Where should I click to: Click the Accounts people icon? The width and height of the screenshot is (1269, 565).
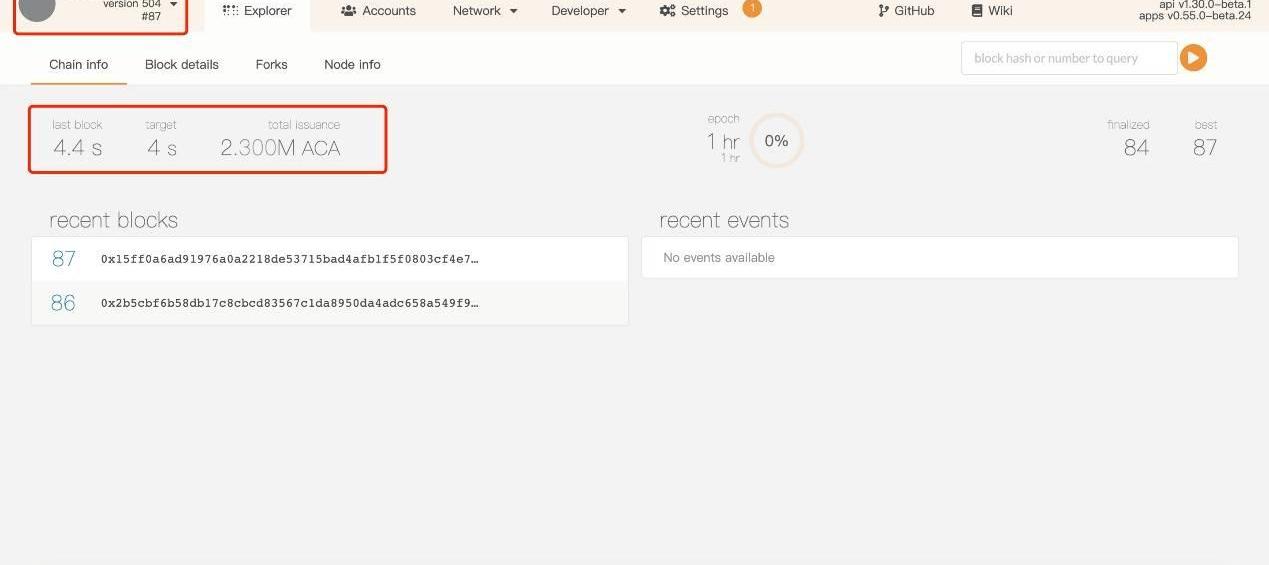coord(348,11)
